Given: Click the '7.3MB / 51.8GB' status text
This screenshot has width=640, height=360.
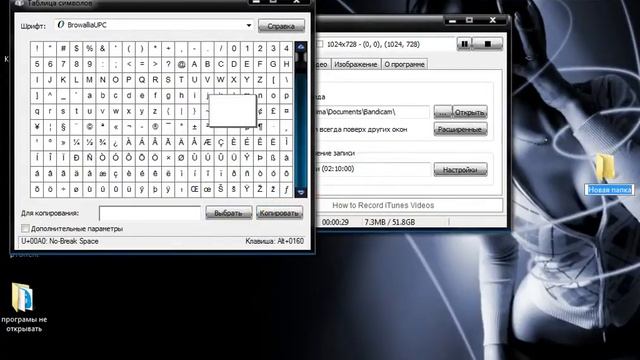Looking at the screenshot, I should [389, 222].
